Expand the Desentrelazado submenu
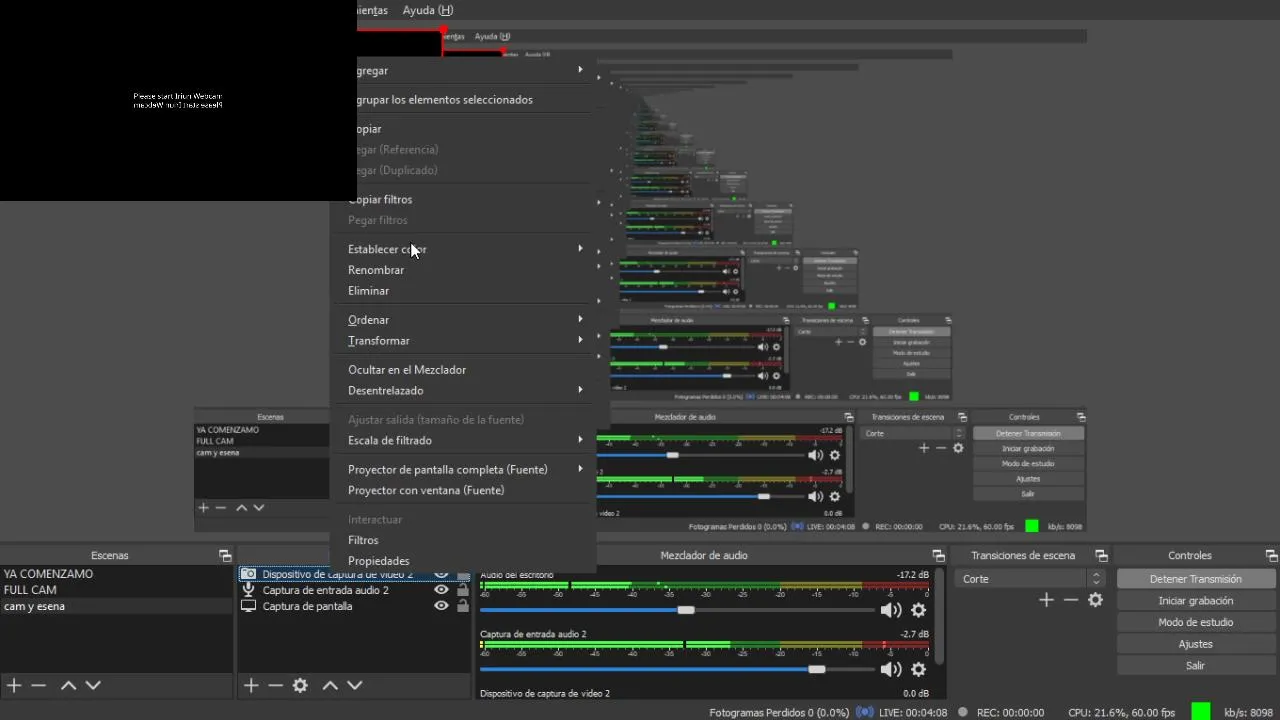The width and height of the screenshot is (1280, 720). [x=580, y=390]
